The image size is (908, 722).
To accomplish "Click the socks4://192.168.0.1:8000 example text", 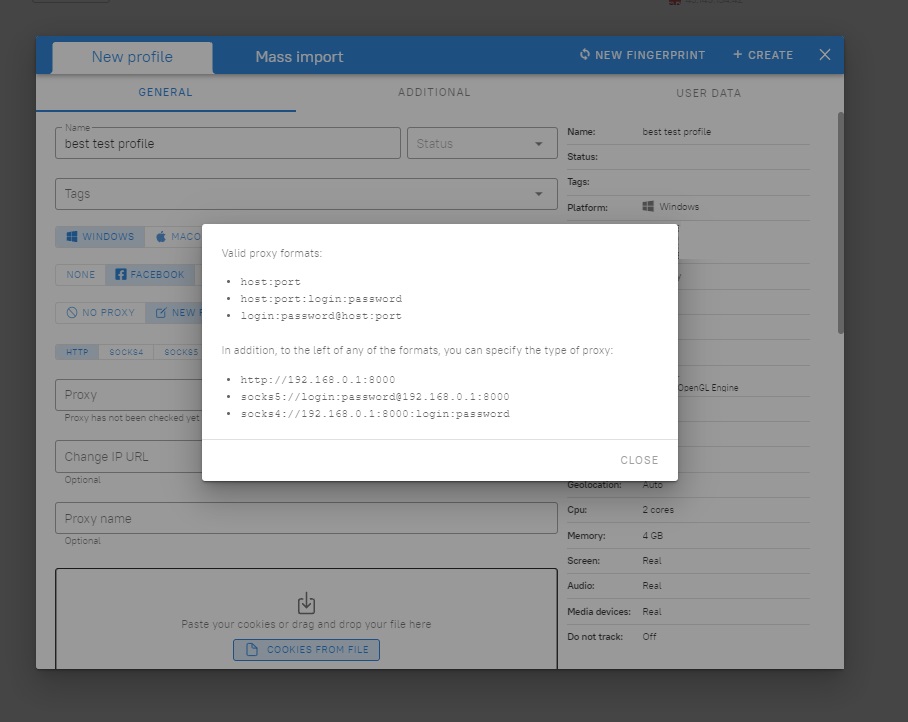I will 375,413.
